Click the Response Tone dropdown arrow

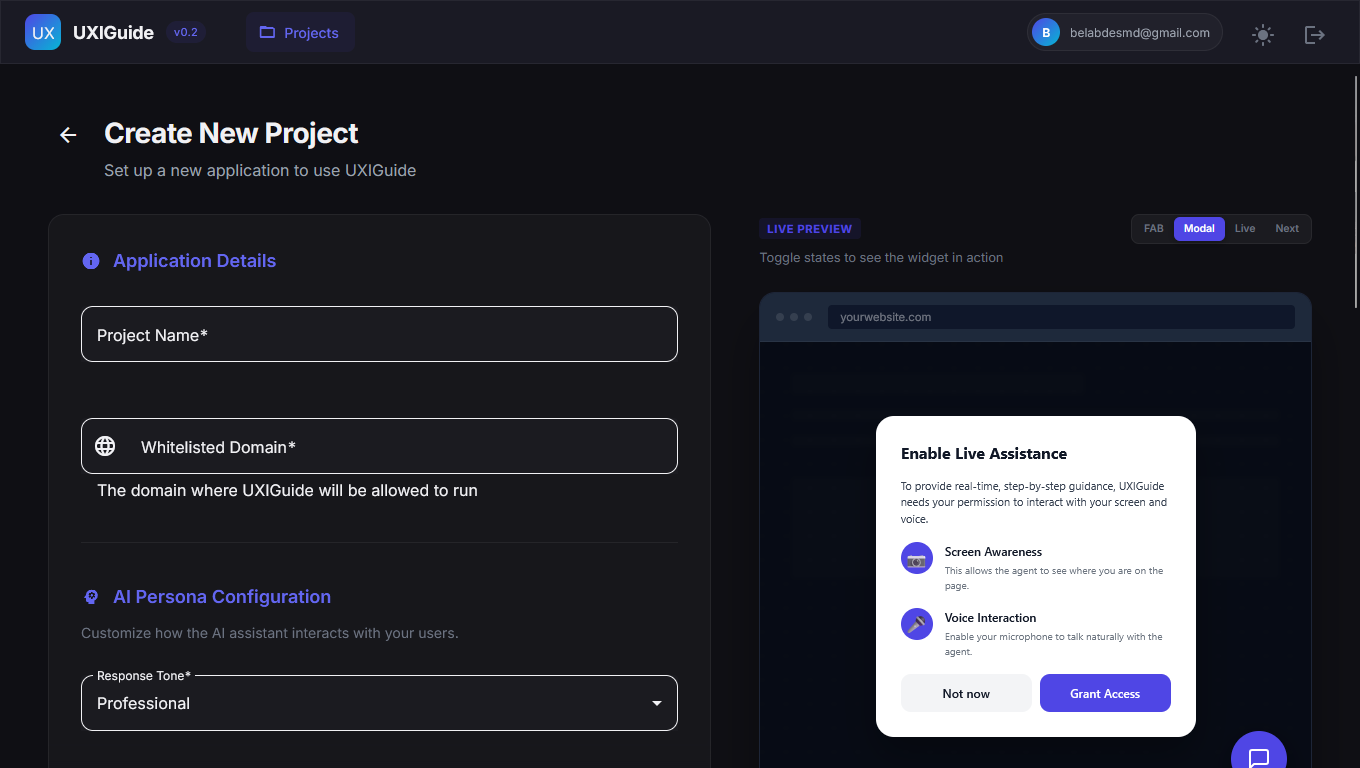[x=657, y=704]
